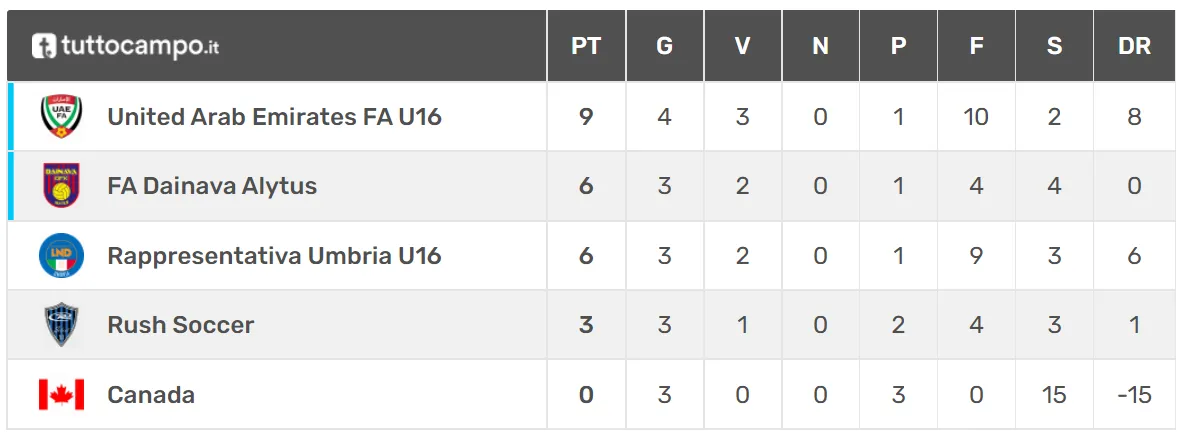Click the Rappresentativa Umbria LND badge

coord(61,256)
